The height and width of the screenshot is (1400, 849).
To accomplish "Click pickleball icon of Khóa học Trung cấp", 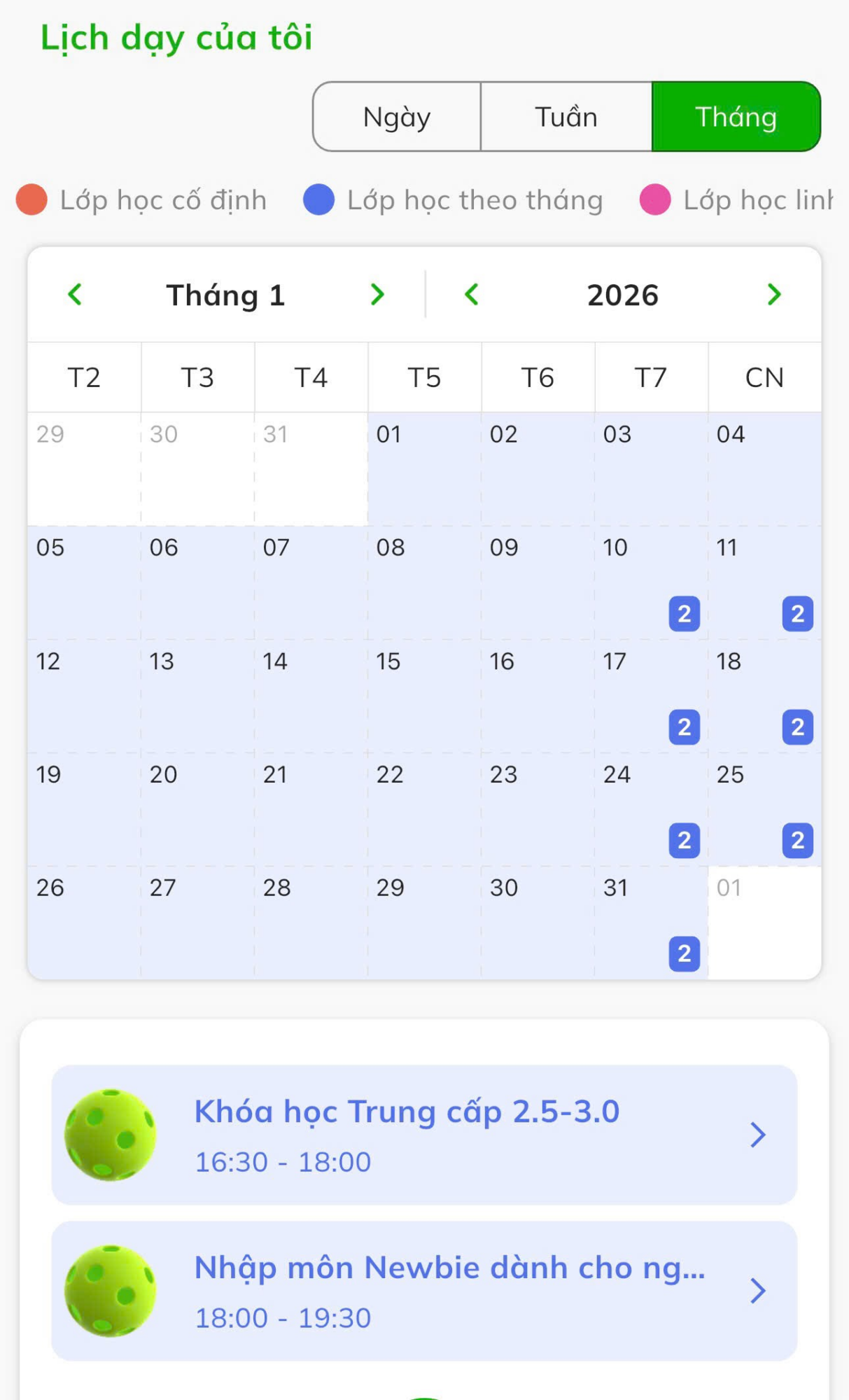I will click(x=111, y=1135).
